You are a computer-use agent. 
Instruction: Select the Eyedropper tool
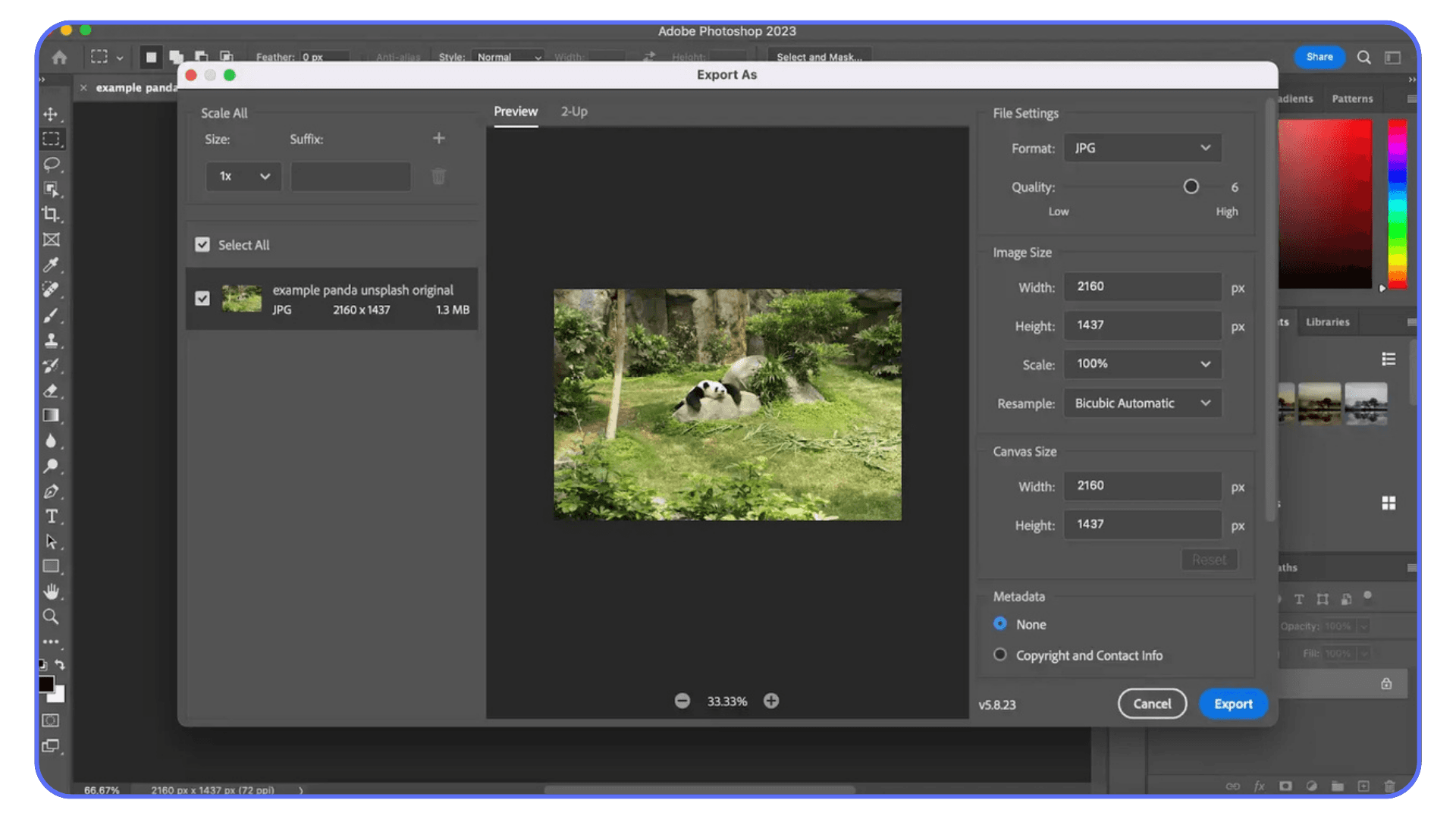click(x=51, y=265)
